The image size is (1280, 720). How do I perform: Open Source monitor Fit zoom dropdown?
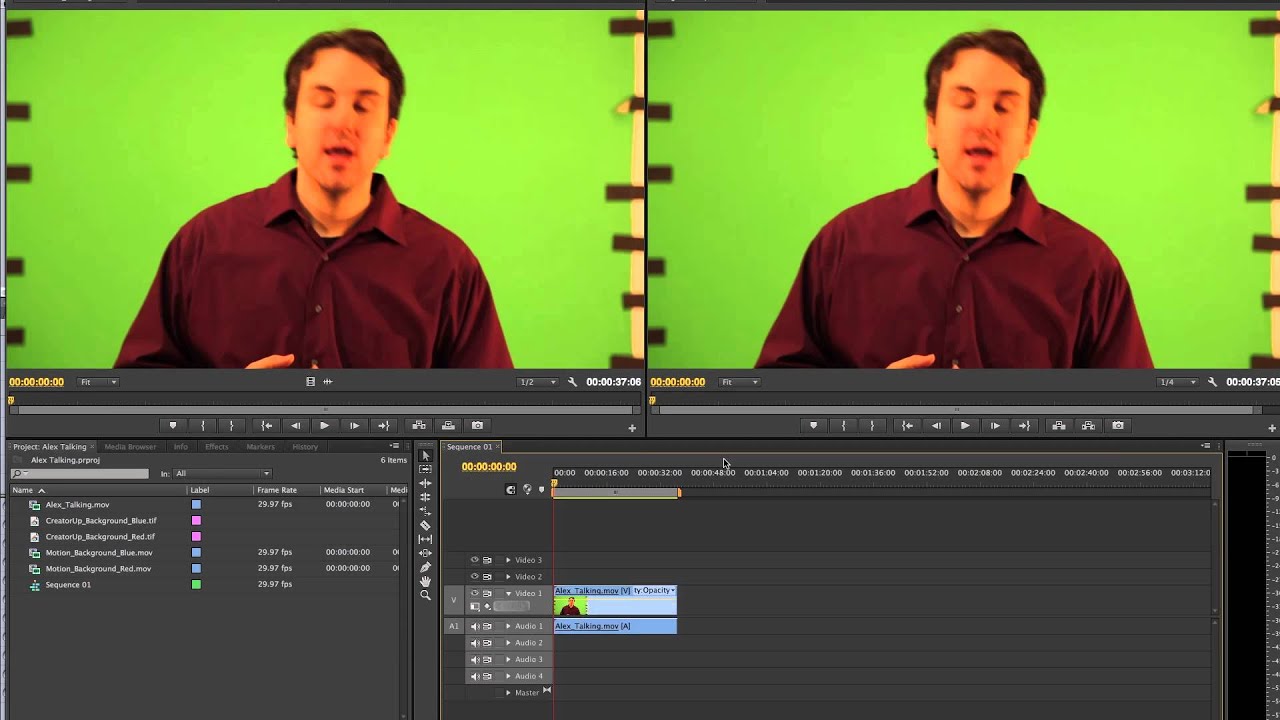pos(98,382)
